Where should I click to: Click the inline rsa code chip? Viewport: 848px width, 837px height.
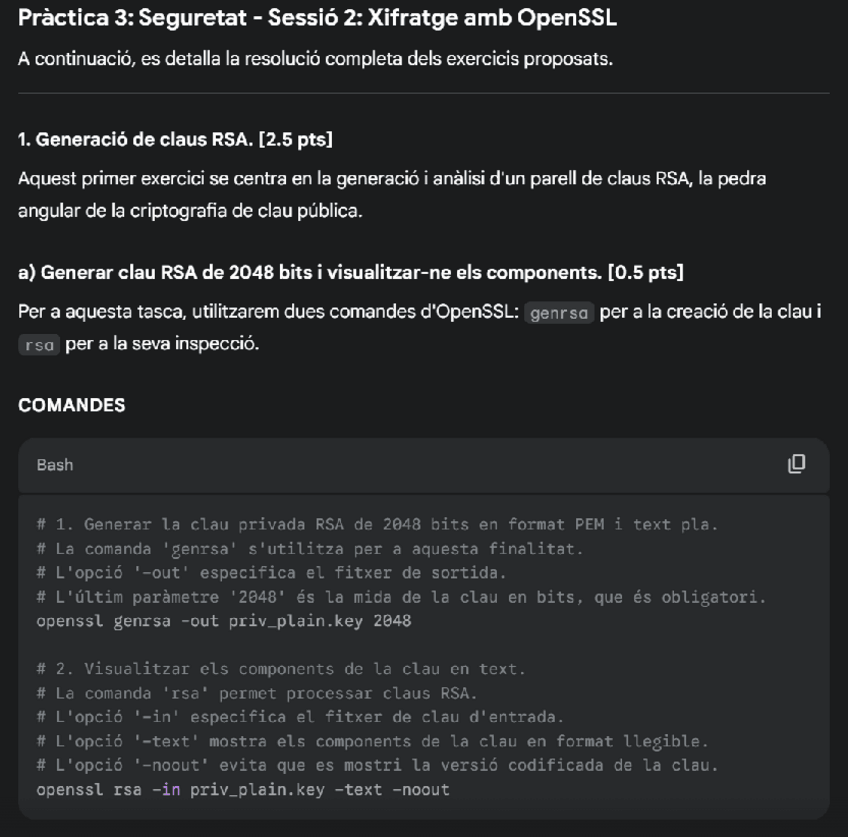tap(37, 345)
